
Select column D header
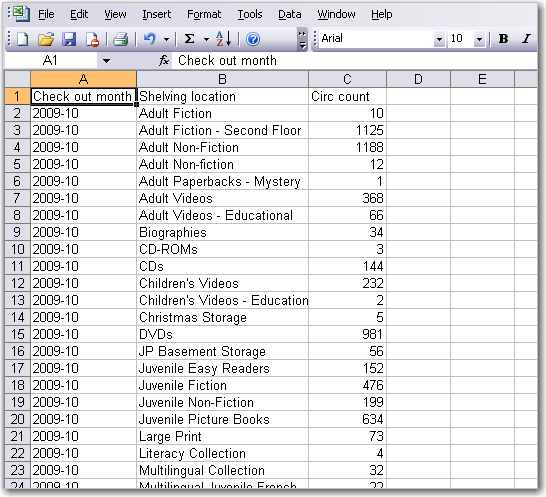(418, 79)
